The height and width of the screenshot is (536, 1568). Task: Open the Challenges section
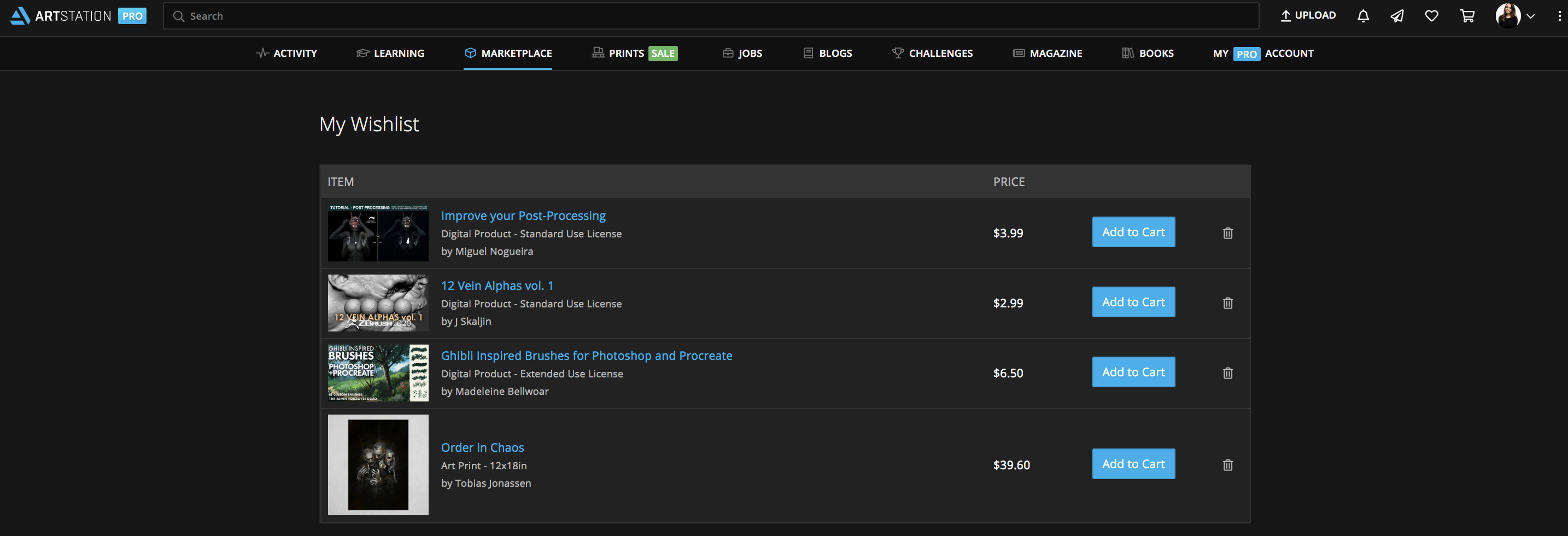pyautogui.click(x=932, y=54)
